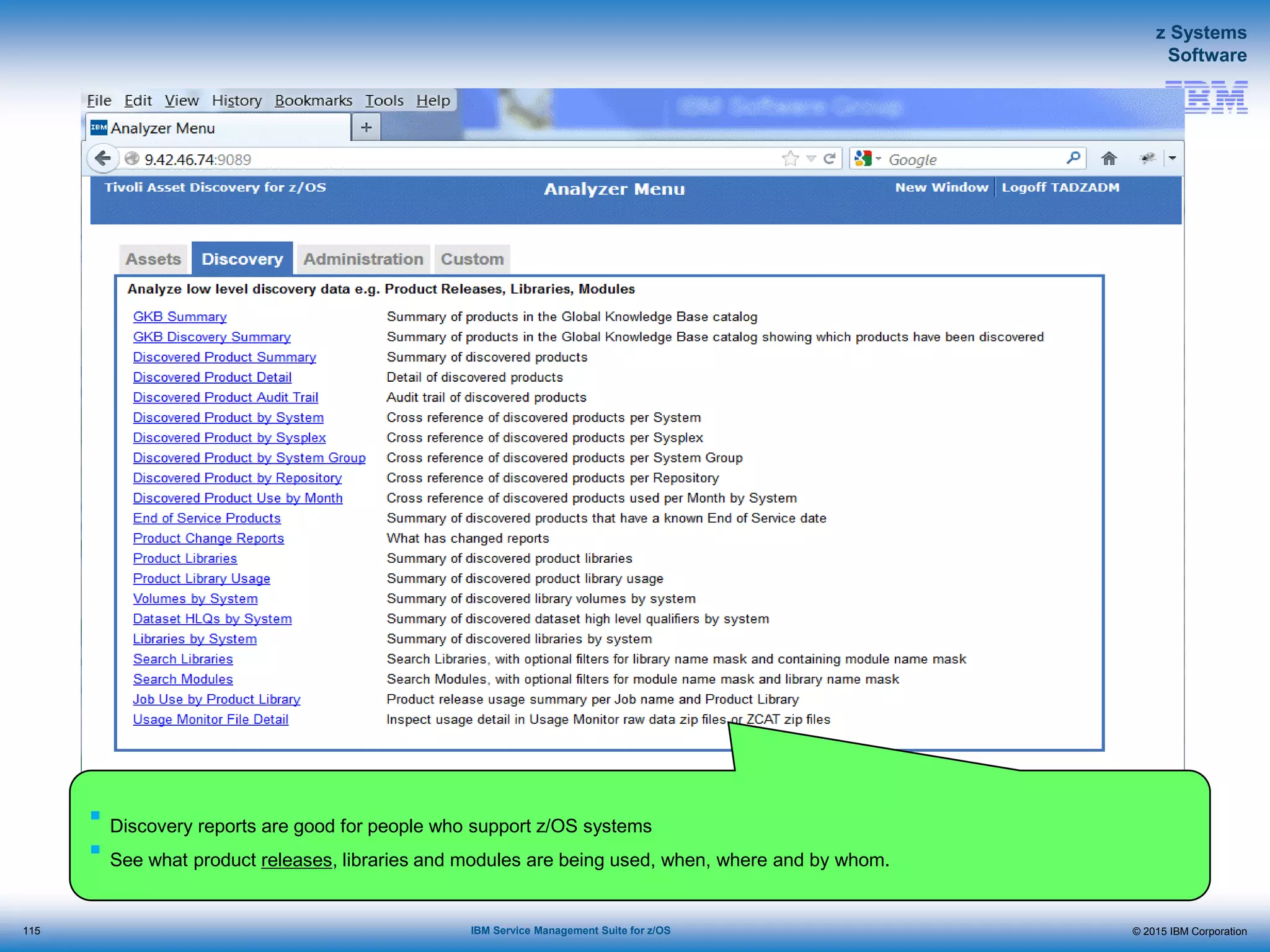This screenshot has height=952, width=1270.
Task: Open the GKB Discovery Summary link
Action: coord(212,337)
